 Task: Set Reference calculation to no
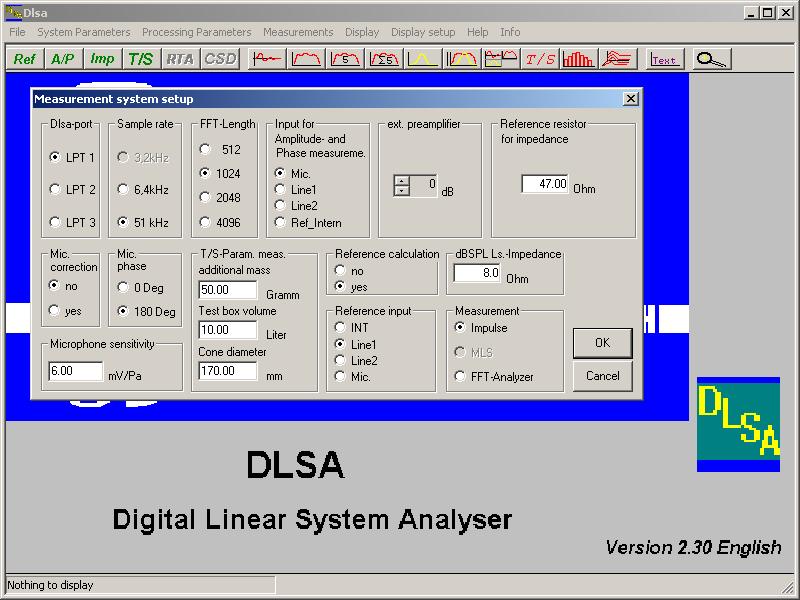pyautogui.click(x=349, y=270)
